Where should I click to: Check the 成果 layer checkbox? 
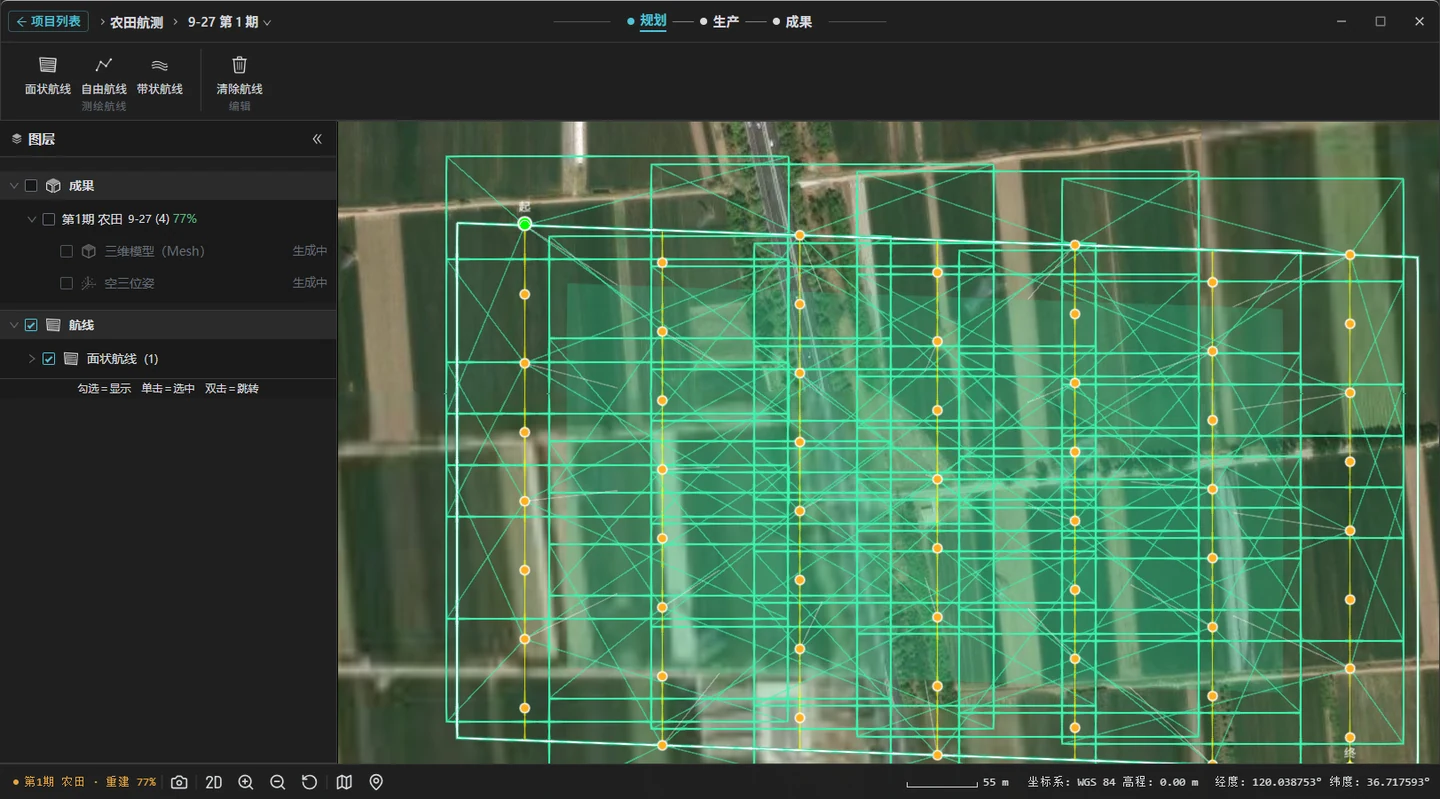pos(31,186)
